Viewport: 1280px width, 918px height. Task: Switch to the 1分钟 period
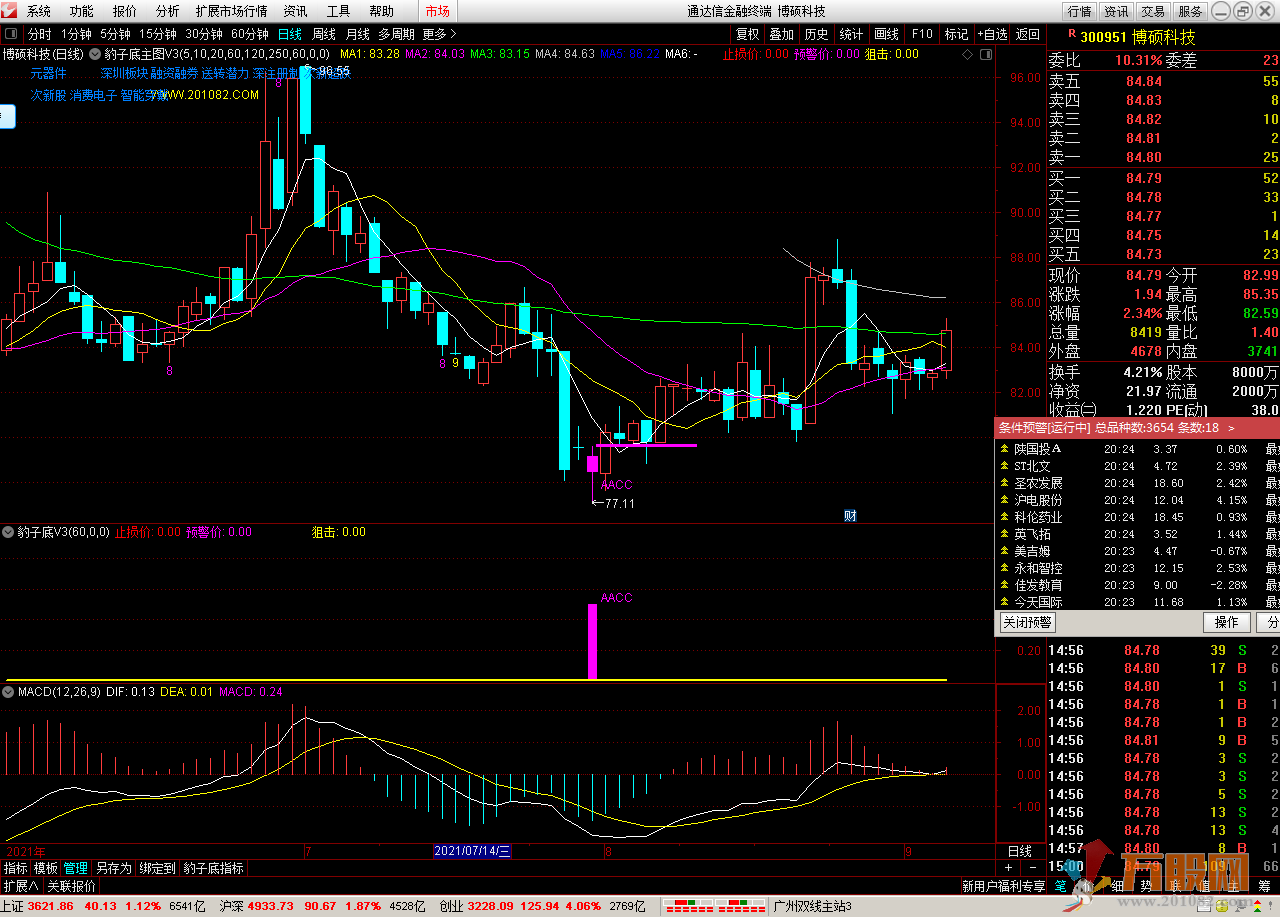[x=76, y=34]
